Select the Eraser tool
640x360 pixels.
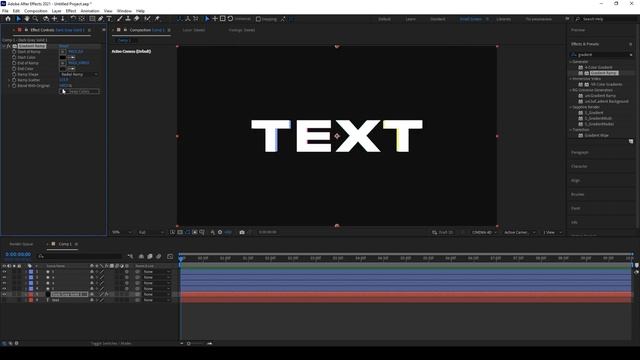136,19
